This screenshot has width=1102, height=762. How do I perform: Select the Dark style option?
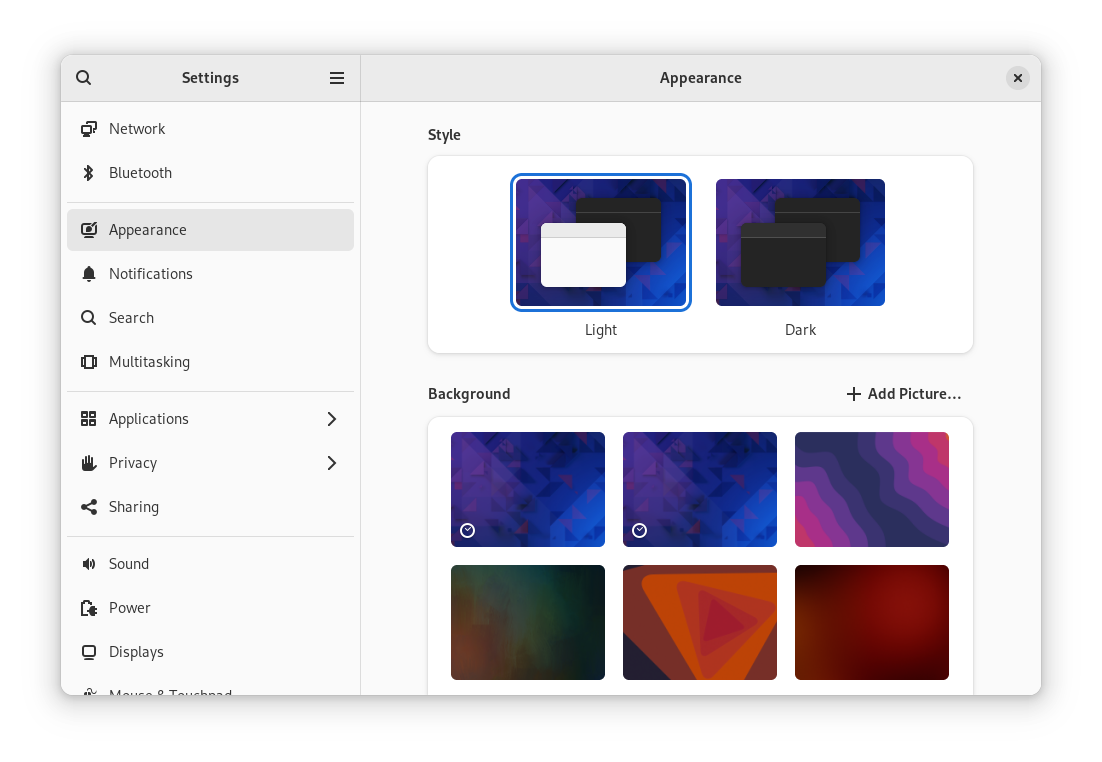tap(800, 242)
